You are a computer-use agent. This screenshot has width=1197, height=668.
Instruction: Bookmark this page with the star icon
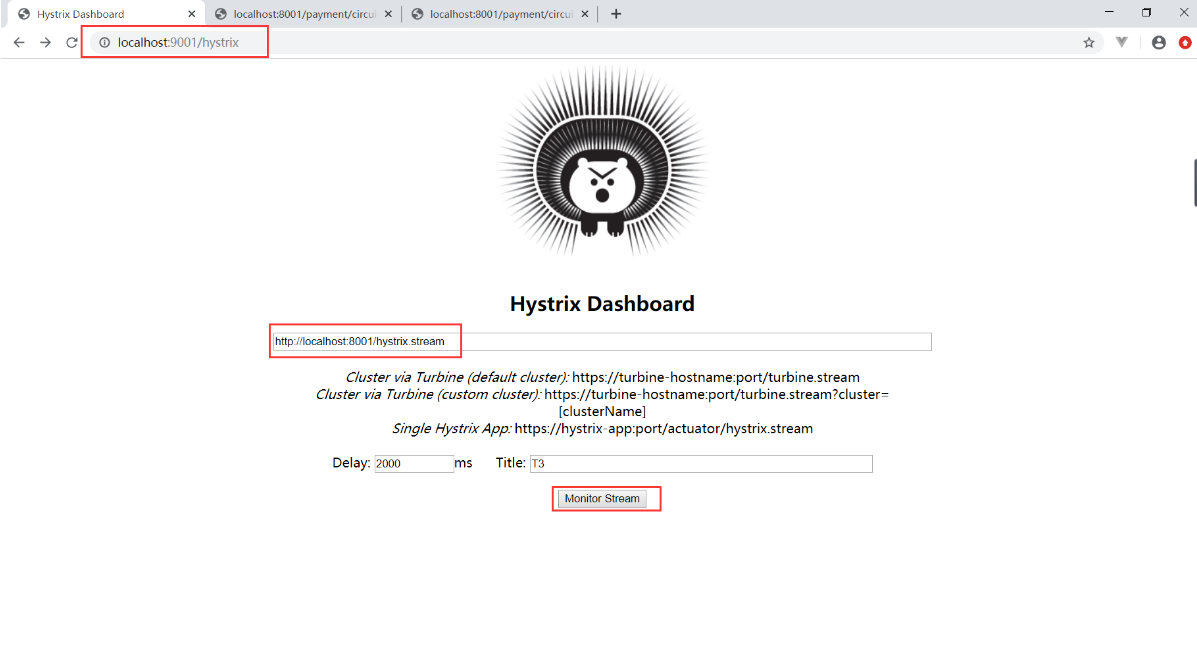tap(1089, 43)
